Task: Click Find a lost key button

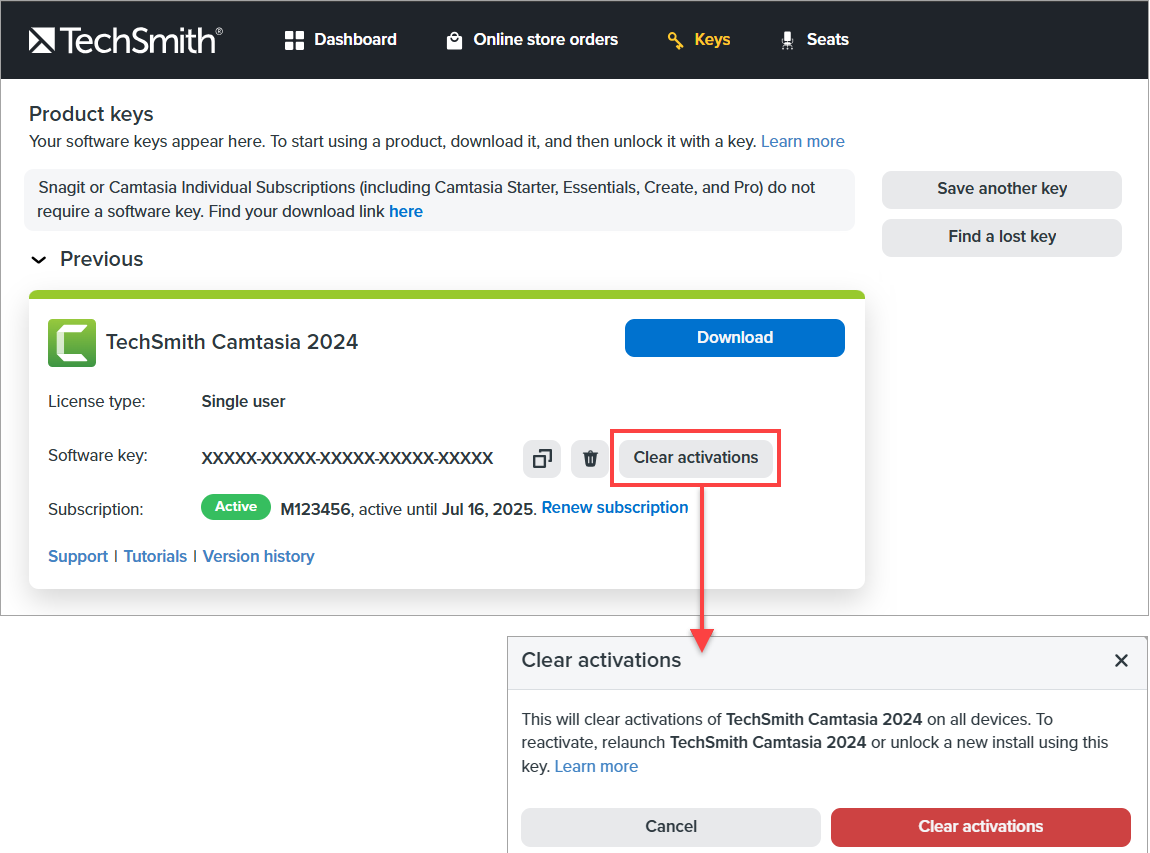Action: pyautogui.click(x=1001, y=237)
